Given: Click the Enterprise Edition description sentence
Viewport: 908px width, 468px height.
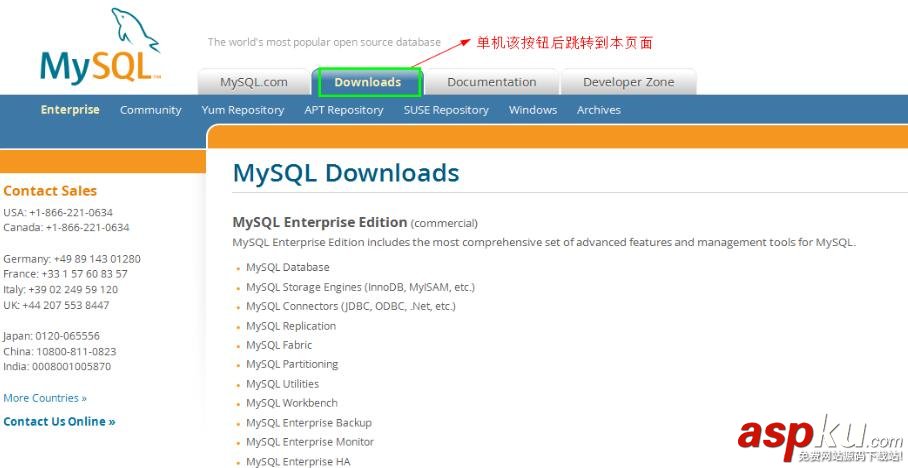Looking at the screenshot, I should 544,242.
